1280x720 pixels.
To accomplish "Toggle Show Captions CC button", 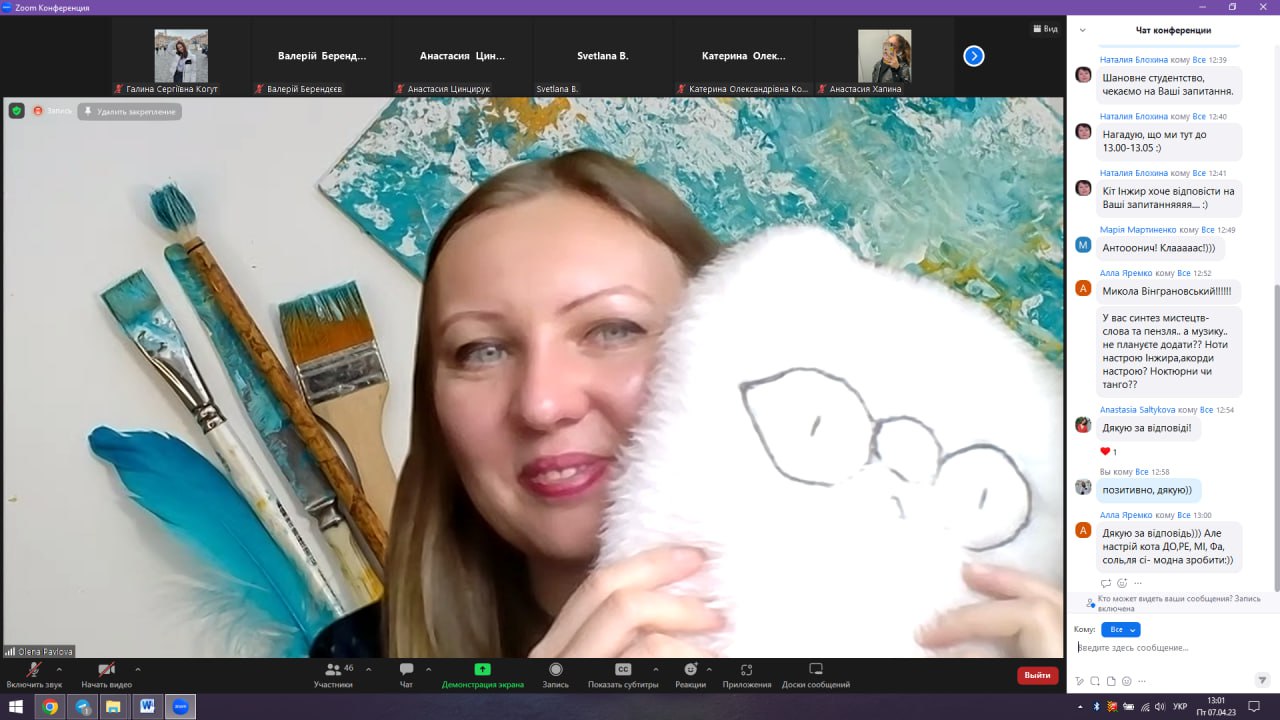I will coord(623,669).
